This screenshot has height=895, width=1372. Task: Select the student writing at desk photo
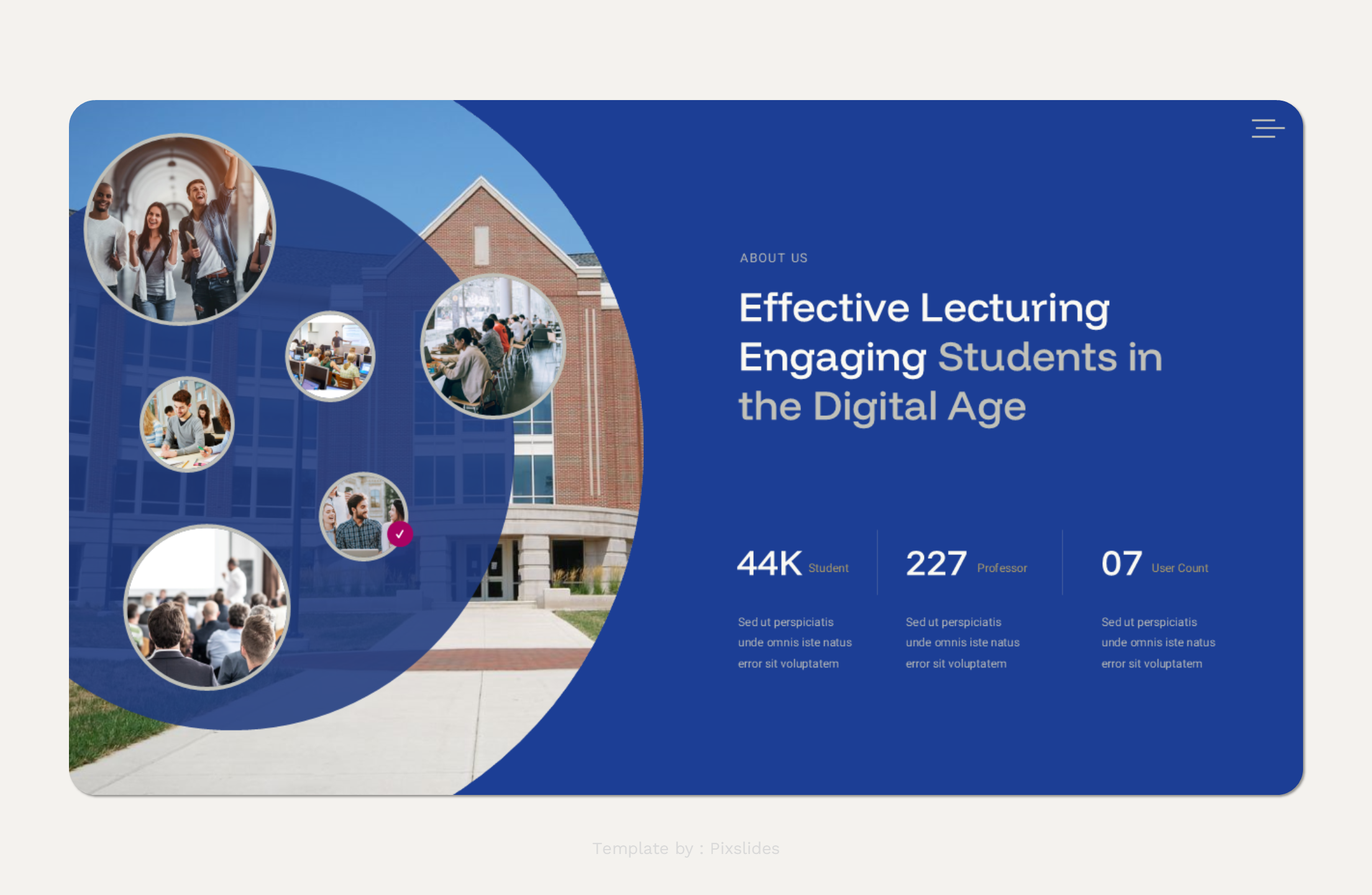(x=187, y=424)
